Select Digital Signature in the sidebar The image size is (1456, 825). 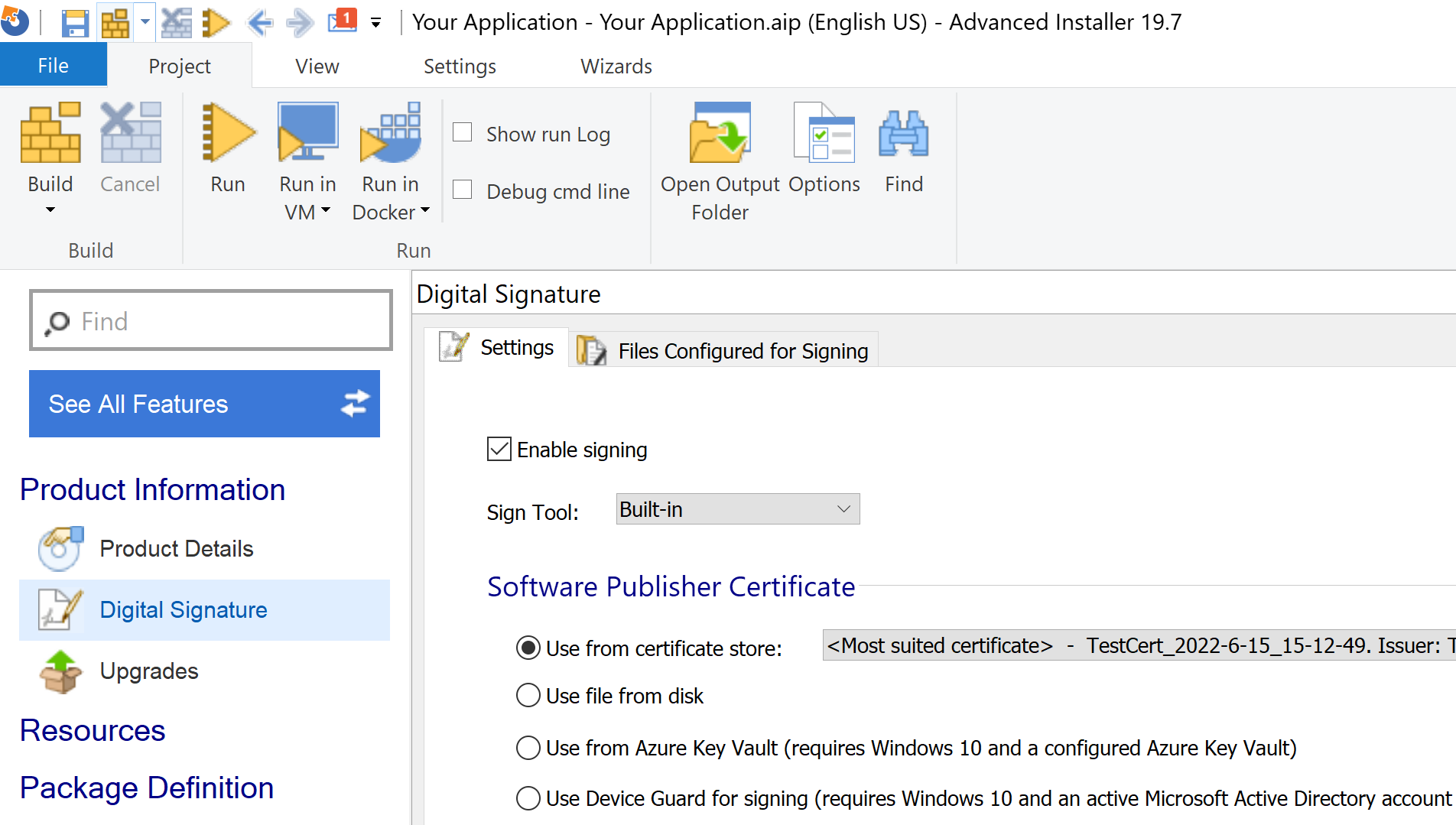click(x=205, y=609)
